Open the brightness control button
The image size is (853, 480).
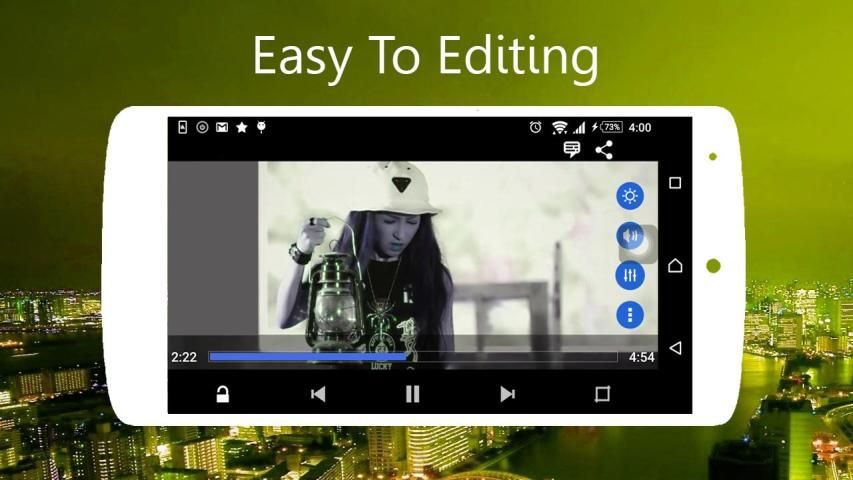[630, 196]
